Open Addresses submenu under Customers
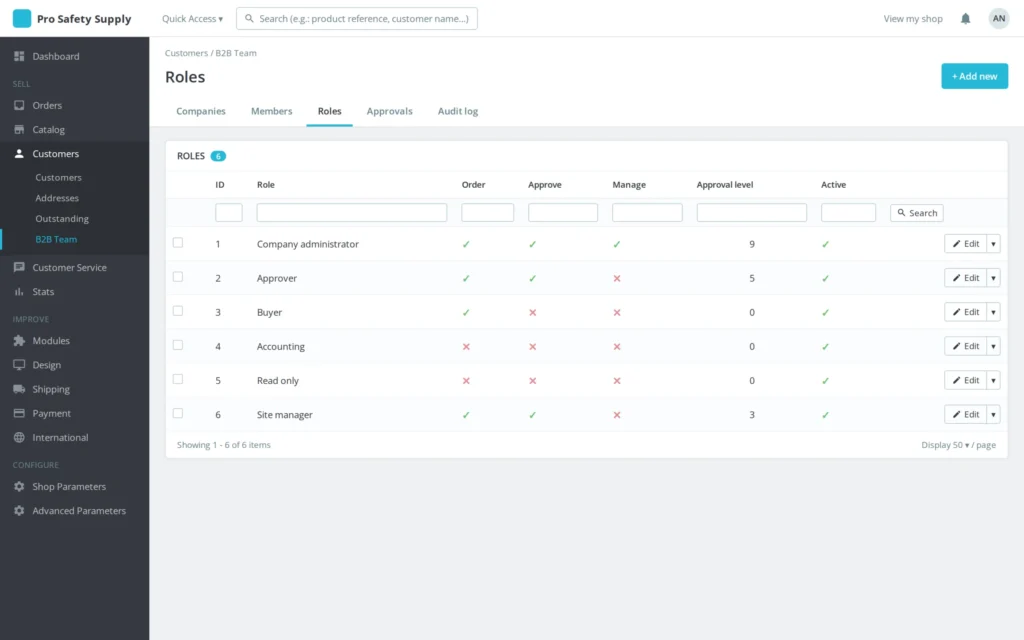Screen dimensions: 1024x640 57,198
